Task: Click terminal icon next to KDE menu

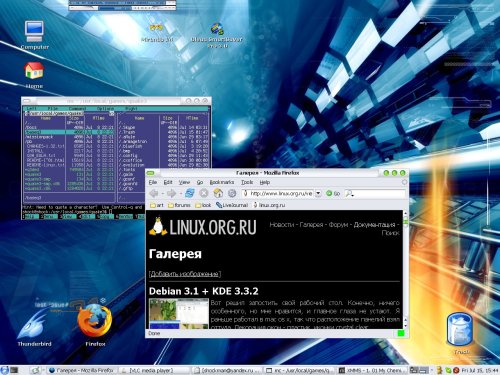Action: tap(14, 370)
